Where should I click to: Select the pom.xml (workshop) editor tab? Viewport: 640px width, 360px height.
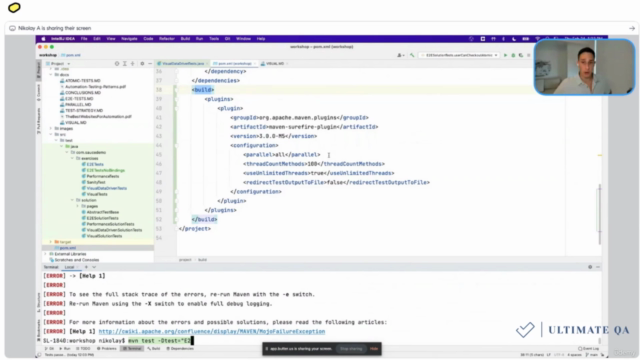point(234,64)
